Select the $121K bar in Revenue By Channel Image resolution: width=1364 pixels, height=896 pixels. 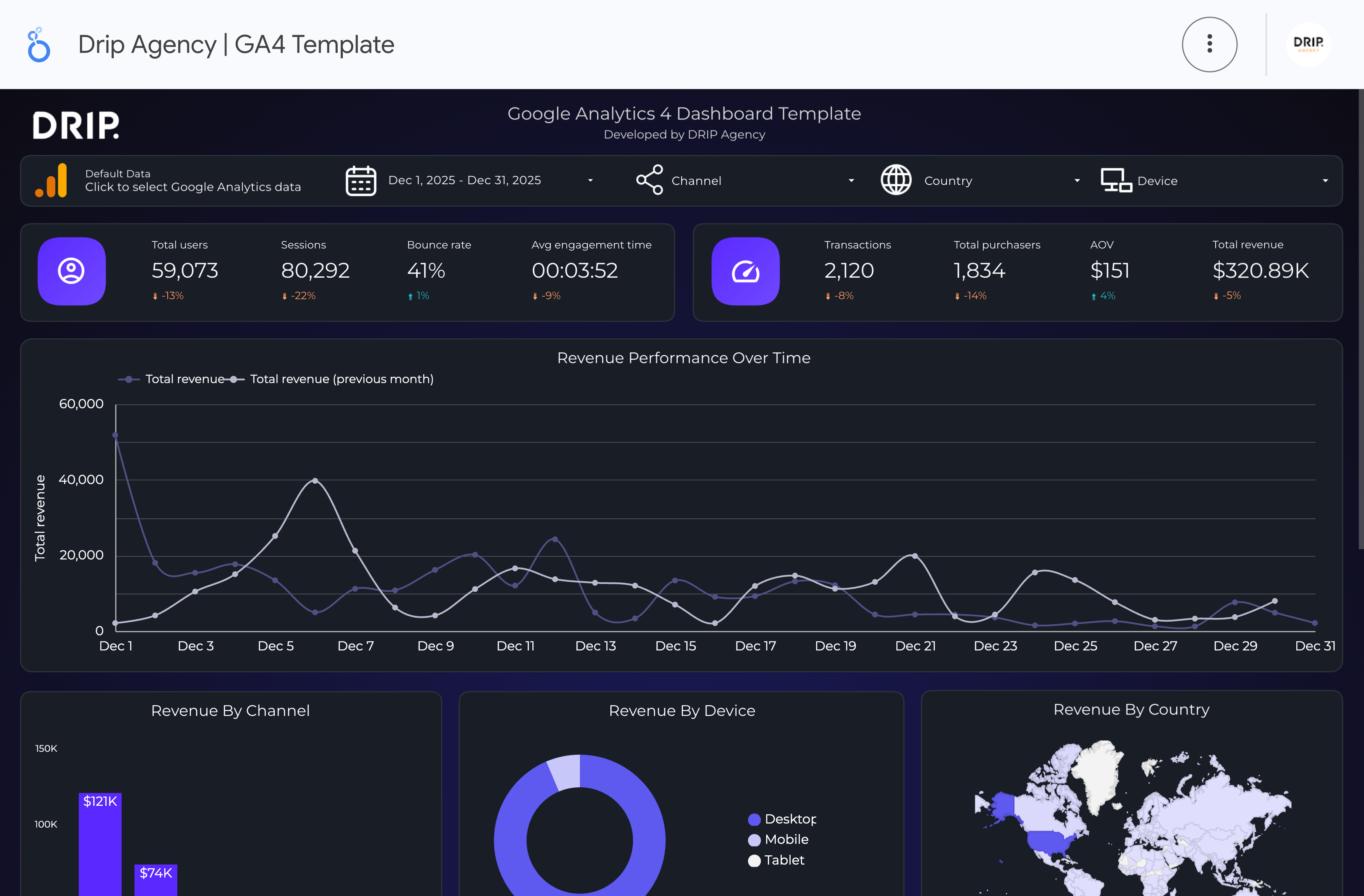click(x=100, y=842)
